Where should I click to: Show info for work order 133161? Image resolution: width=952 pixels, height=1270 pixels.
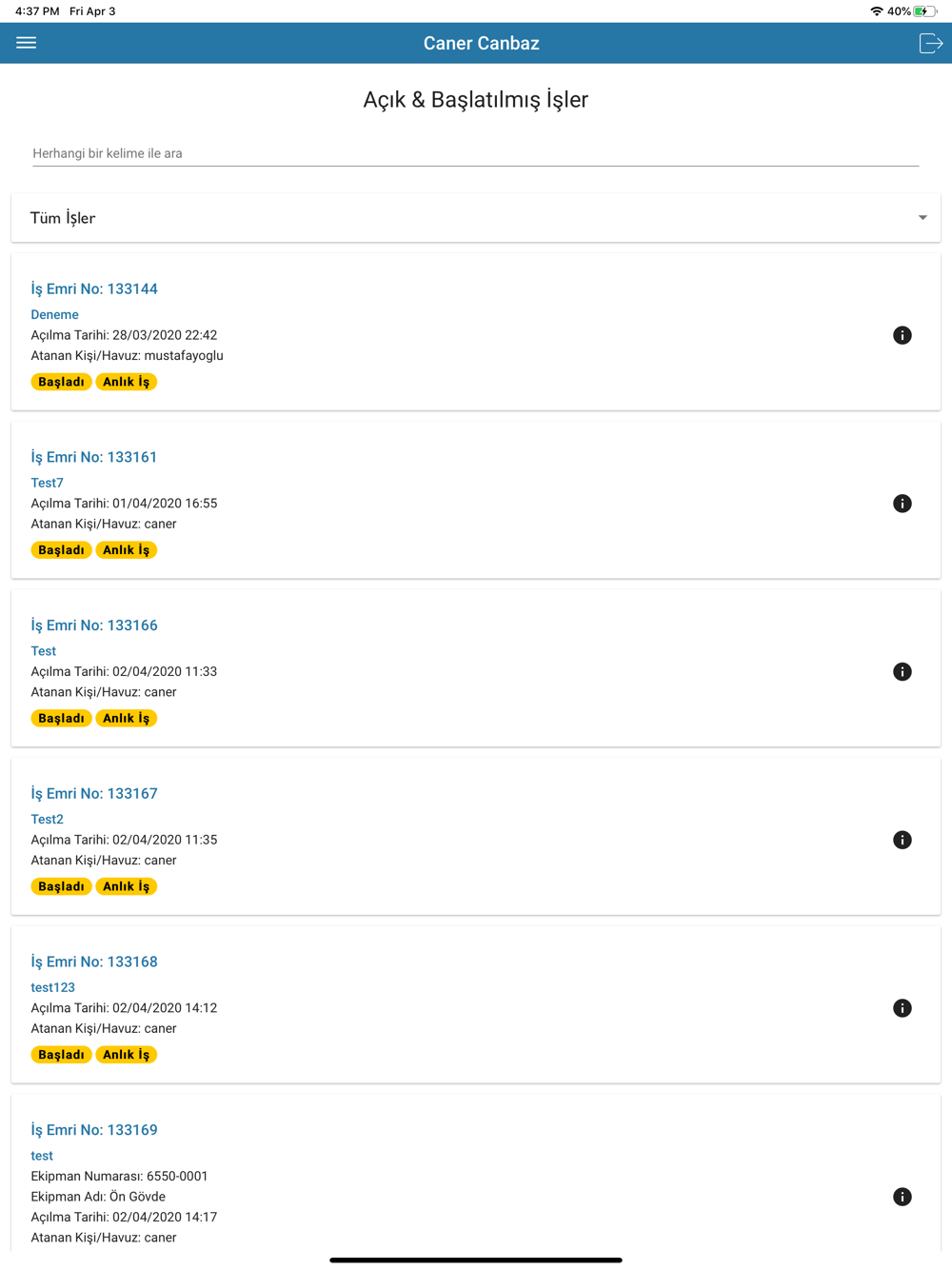coord(902,504)
